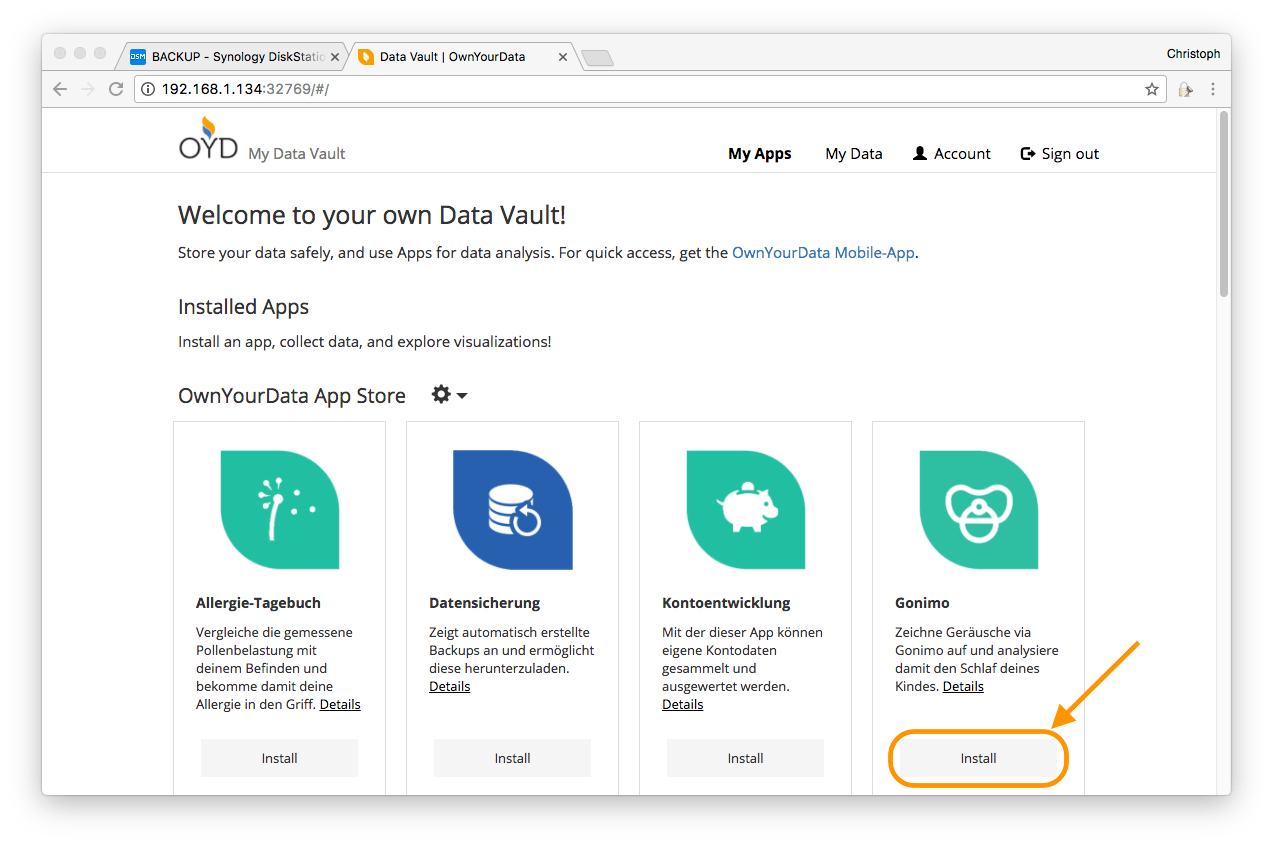Click the browser address bar

coord(640,89)
